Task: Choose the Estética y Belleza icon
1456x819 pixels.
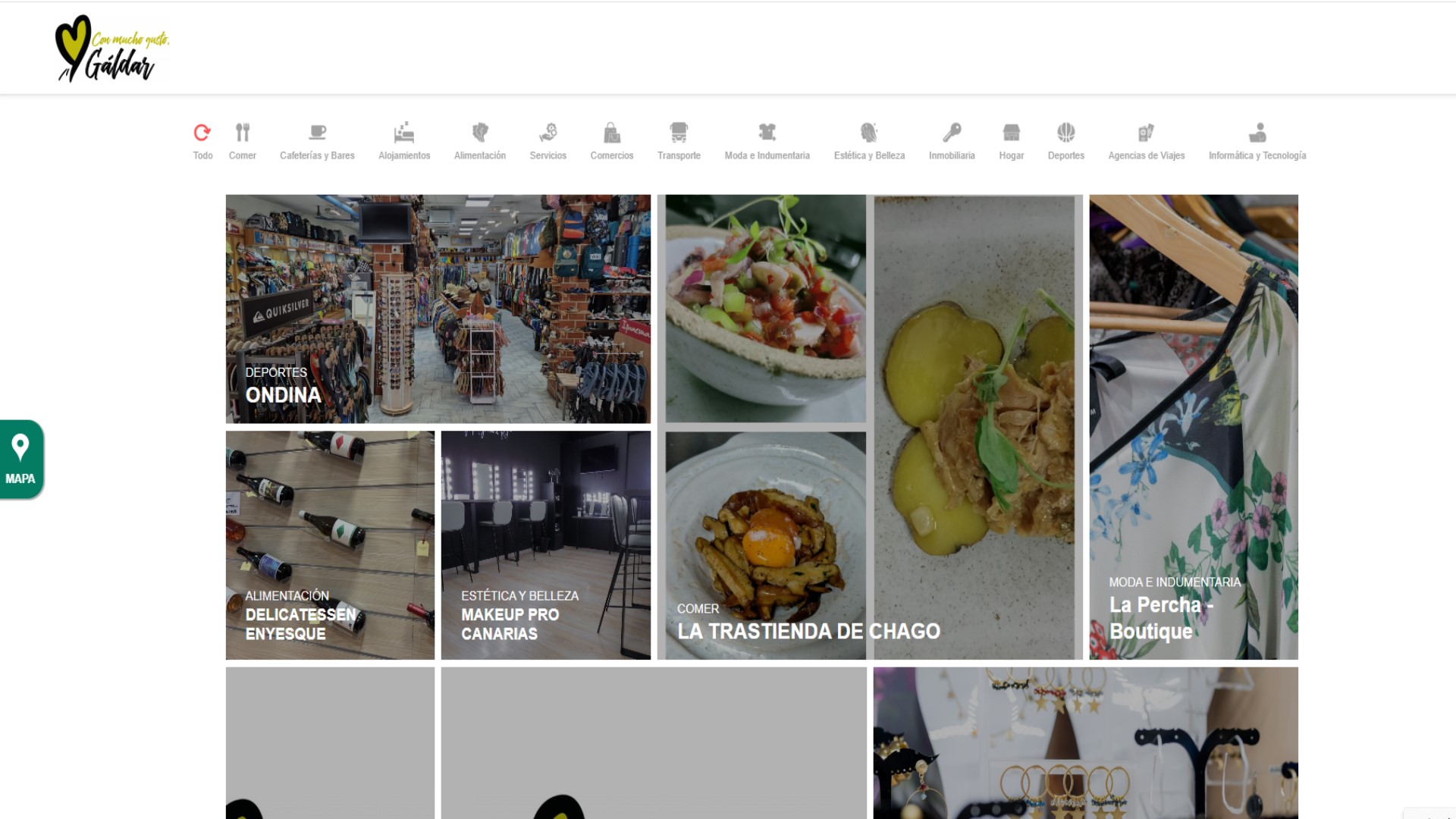Action: [869, 133]
